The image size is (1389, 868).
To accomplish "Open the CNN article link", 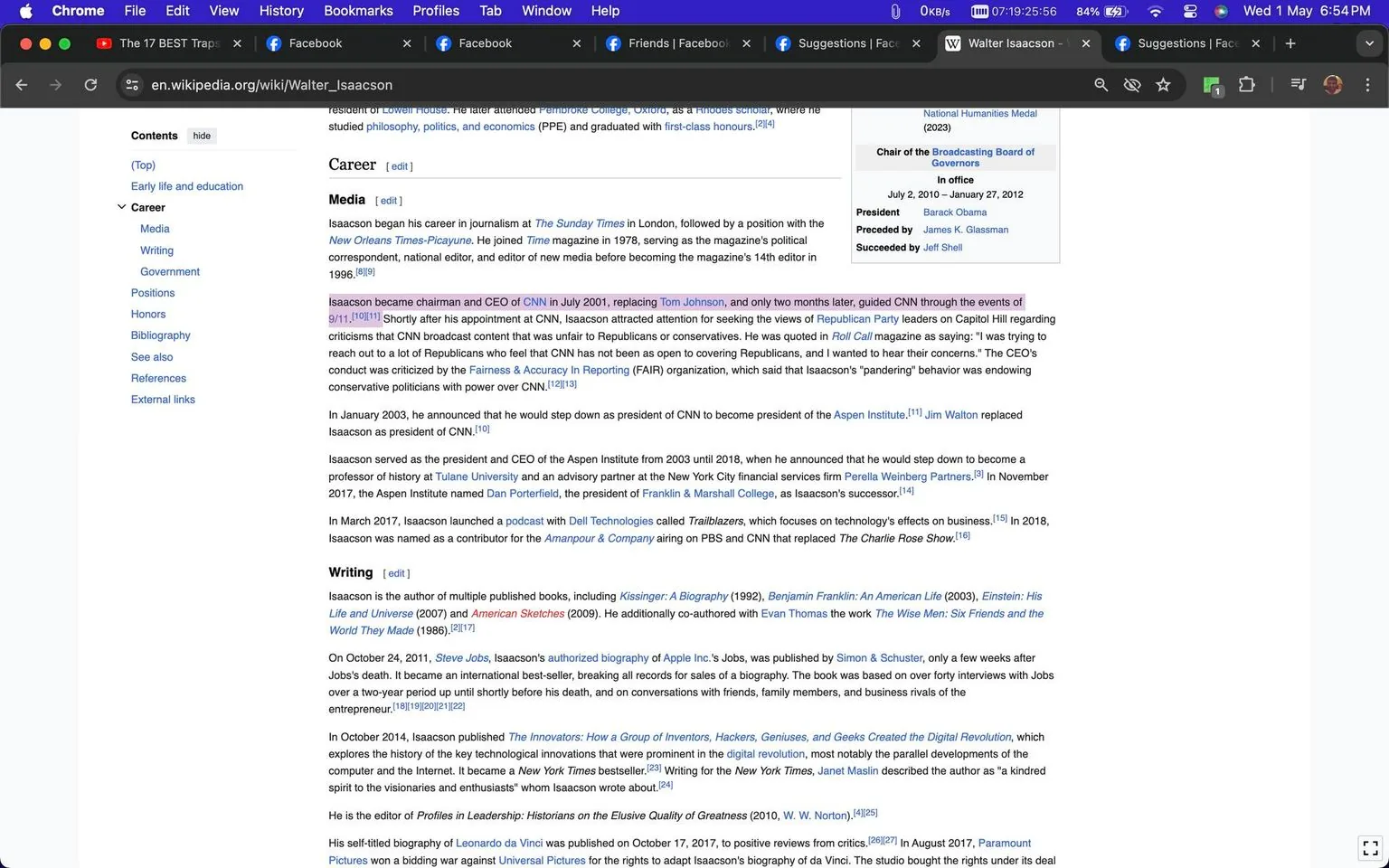I will pyautogui.click(x=534, y=301).
